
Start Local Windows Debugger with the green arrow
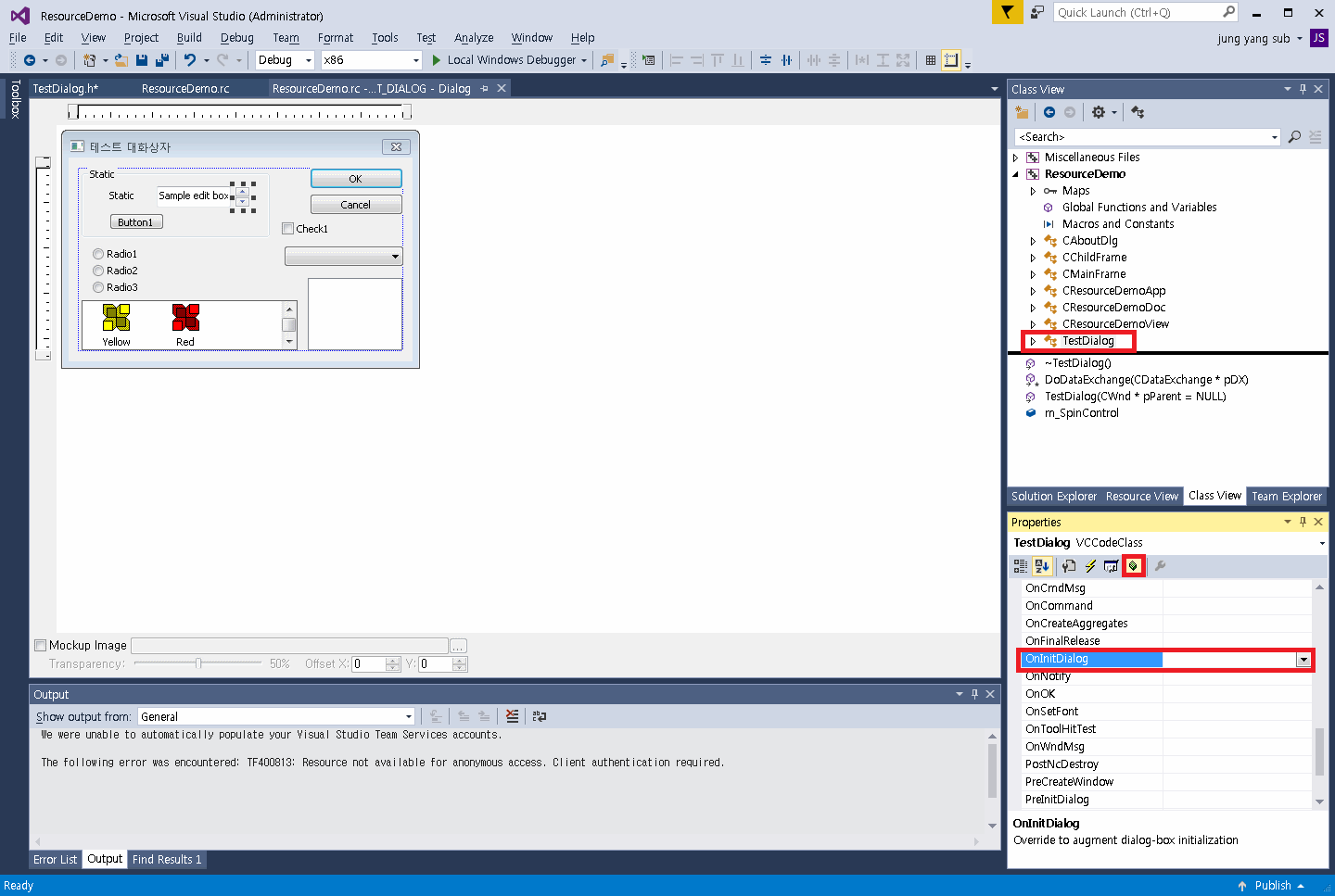point(437,60)
